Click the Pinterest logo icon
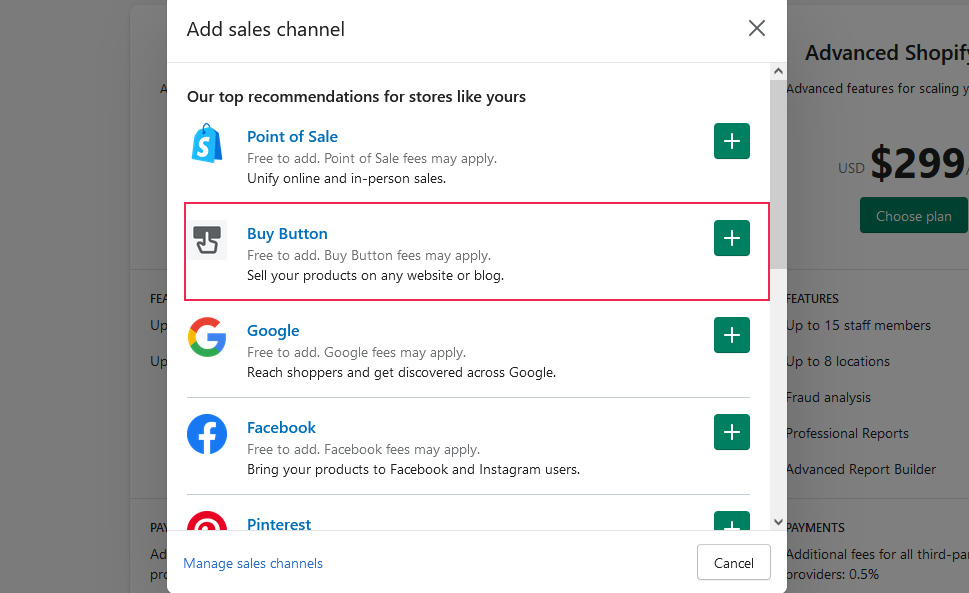Viewport: 969px width, 593px height. coord(207,521)
